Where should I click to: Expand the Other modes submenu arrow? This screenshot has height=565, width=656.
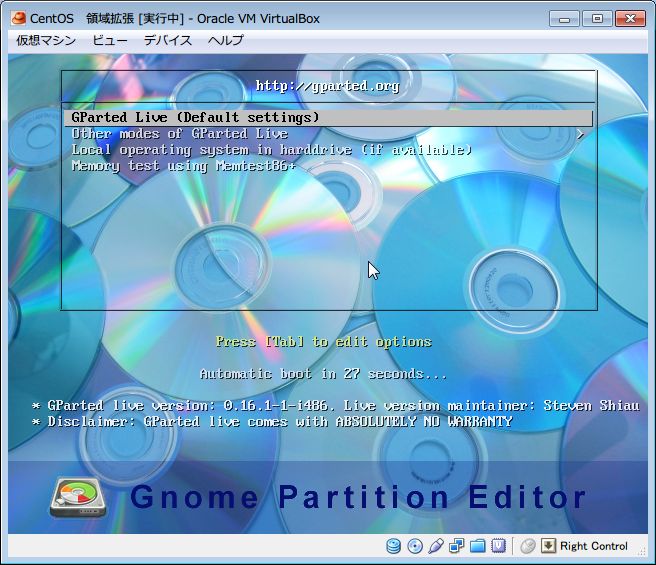[x=580, y=134]
